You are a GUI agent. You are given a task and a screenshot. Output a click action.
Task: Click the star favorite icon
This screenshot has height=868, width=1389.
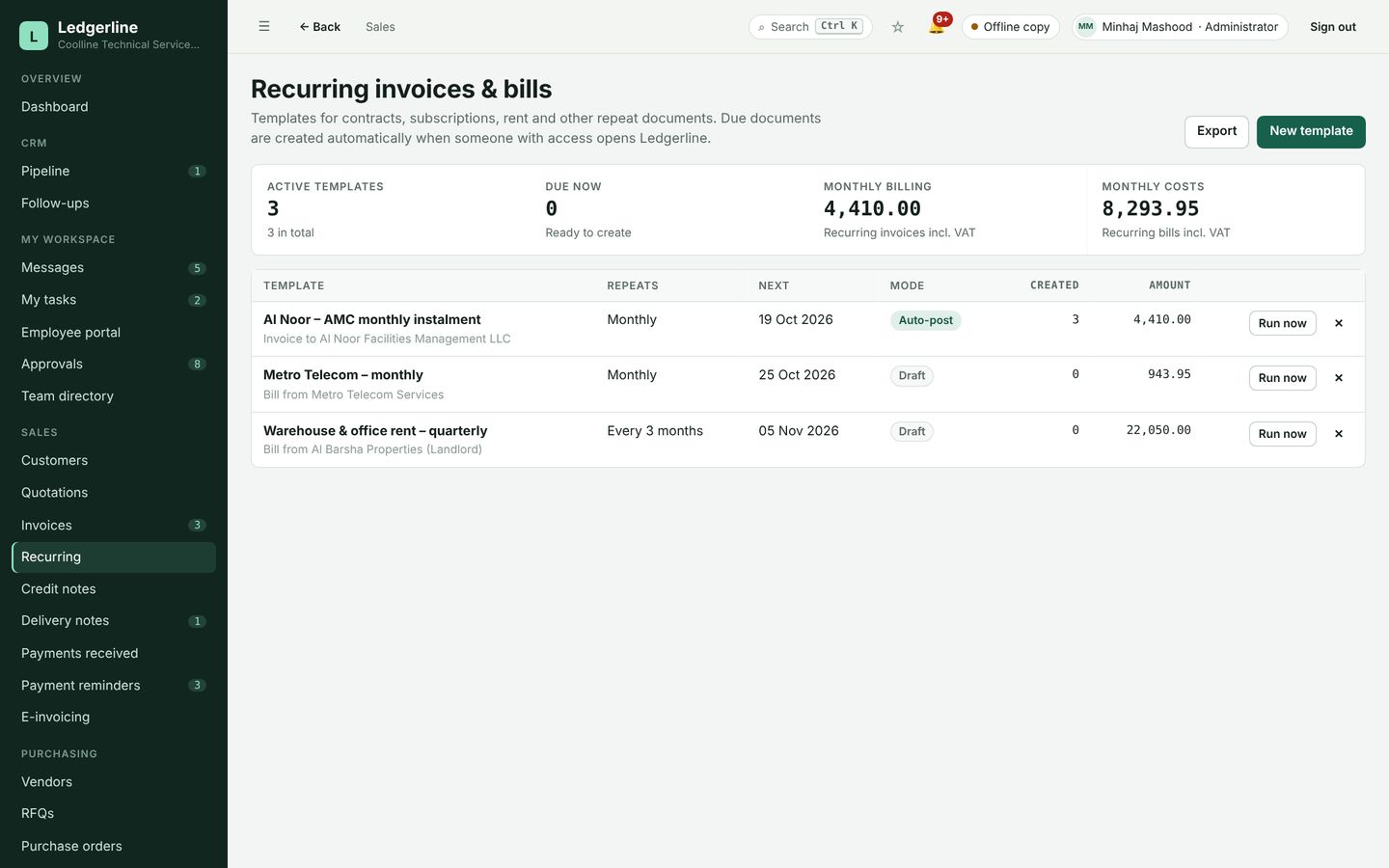coord(898,27)
